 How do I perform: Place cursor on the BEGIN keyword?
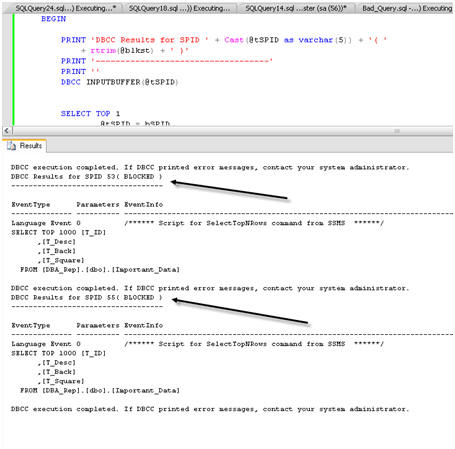click(x=53, y=19)
